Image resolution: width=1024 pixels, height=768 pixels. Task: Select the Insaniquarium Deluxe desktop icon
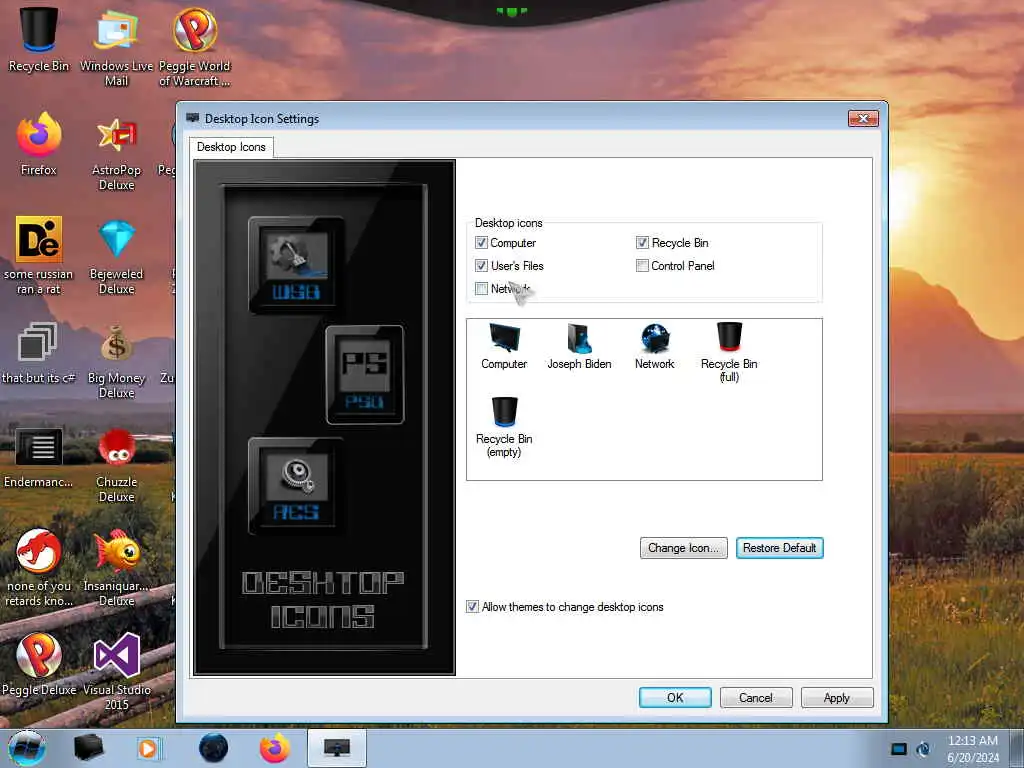click(116, 568)
